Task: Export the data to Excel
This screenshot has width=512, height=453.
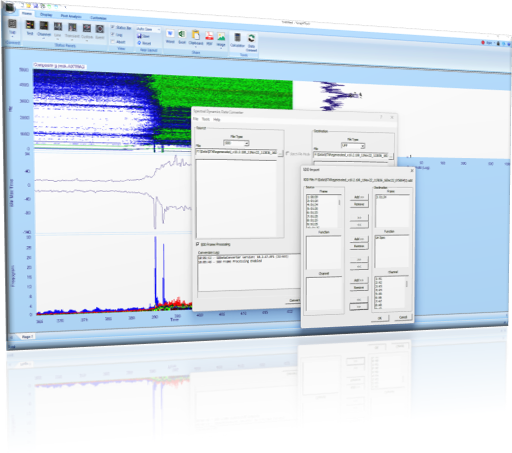Action: tap(182, 35)
